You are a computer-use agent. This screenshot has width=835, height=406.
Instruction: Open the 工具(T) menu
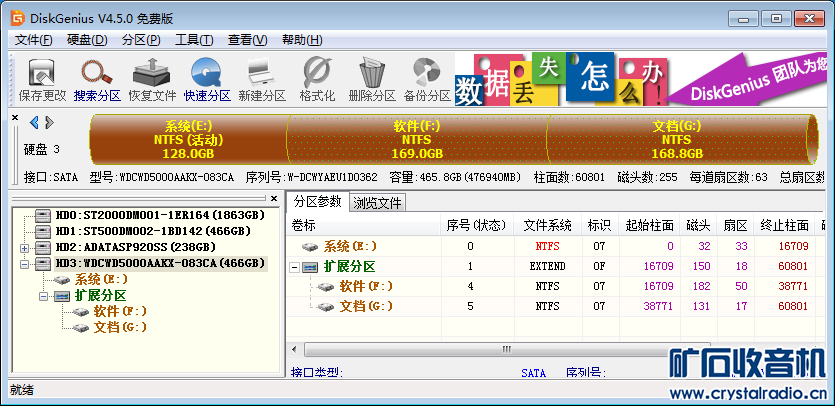coord(194,40)
